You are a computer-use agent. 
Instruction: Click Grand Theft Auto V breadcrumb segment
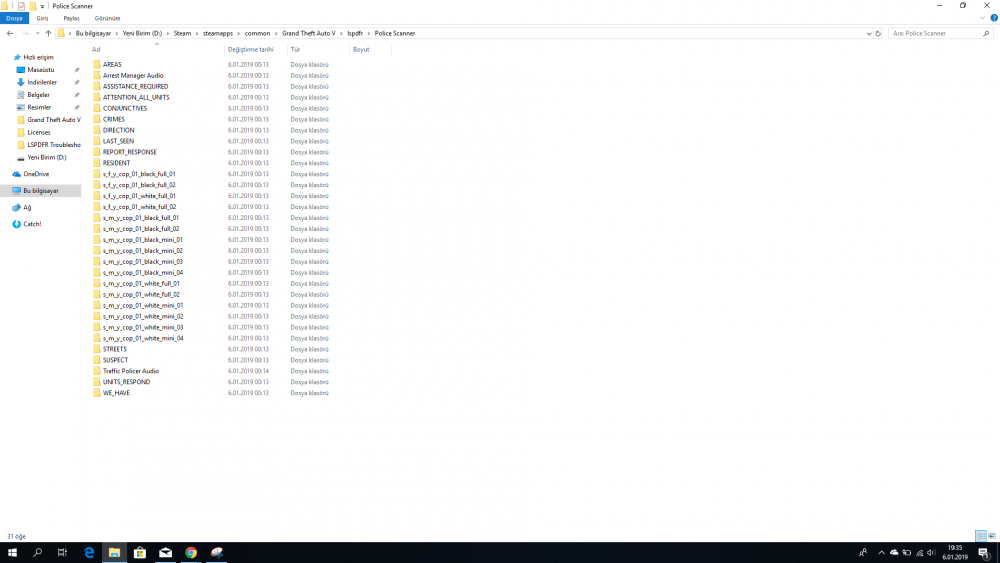click(x=309, y=33)
